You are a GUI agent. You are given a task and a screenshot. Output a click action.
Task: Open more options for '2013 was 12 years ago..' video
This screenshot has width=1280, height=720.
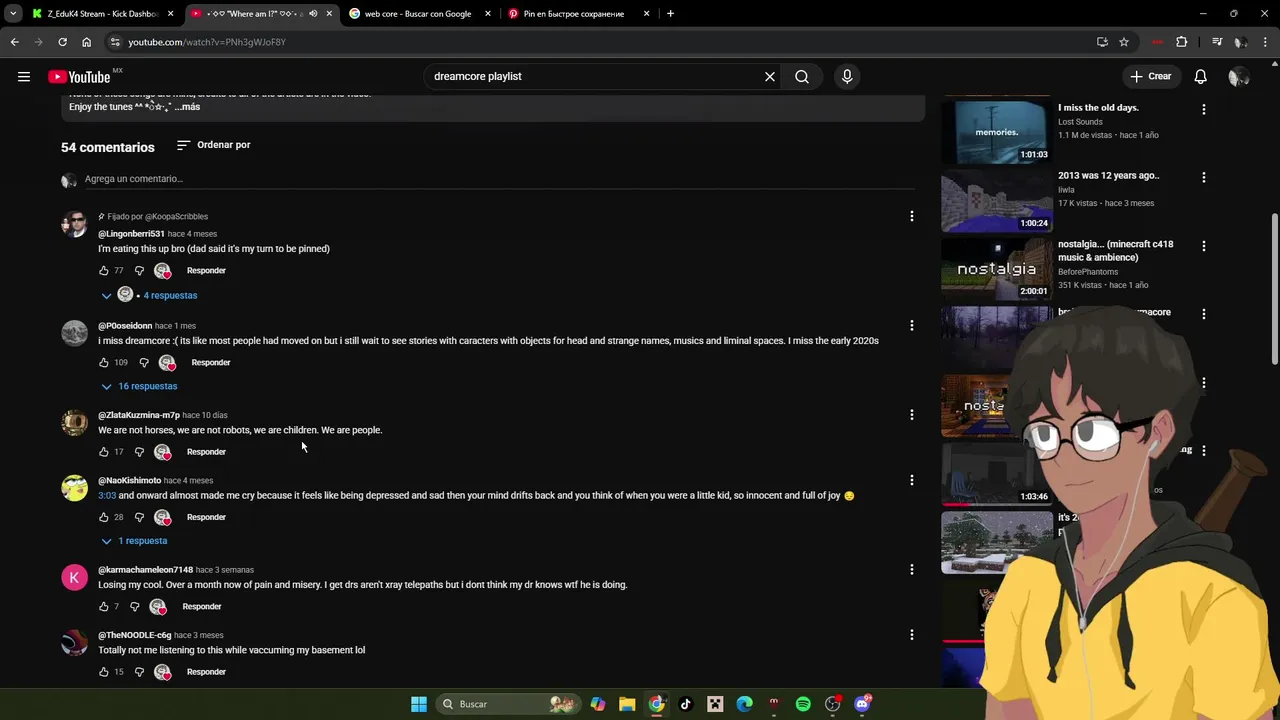(1204, 177)
